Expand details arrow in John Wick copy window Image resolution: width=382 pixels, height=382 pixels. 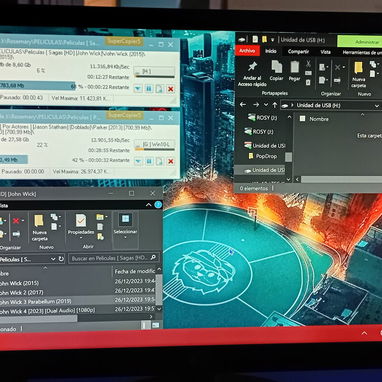coord(138,89)
